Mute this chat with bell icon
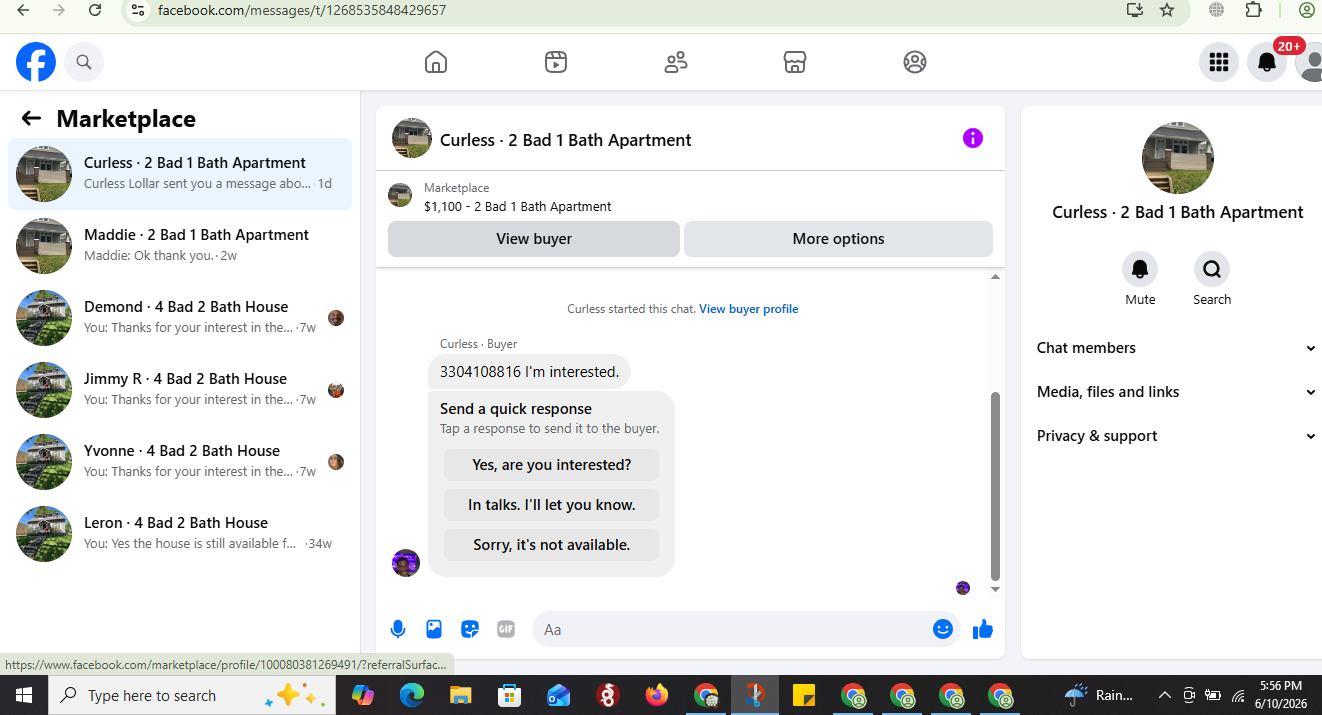1322x715 pixels. 1140,269
